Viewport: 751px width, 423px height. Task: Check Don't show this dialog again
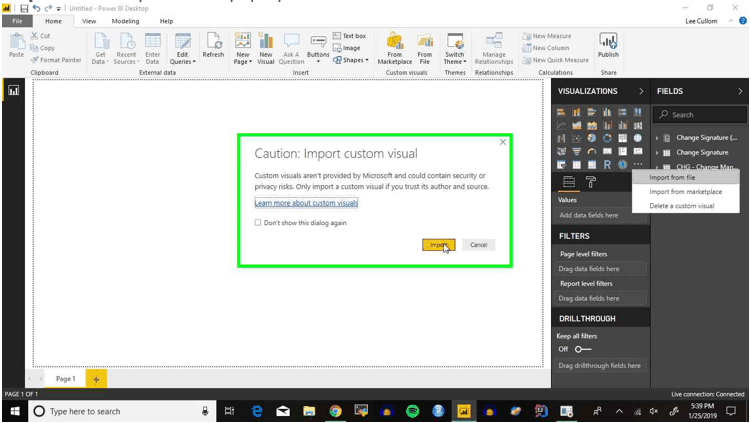[x=258, y=223]
